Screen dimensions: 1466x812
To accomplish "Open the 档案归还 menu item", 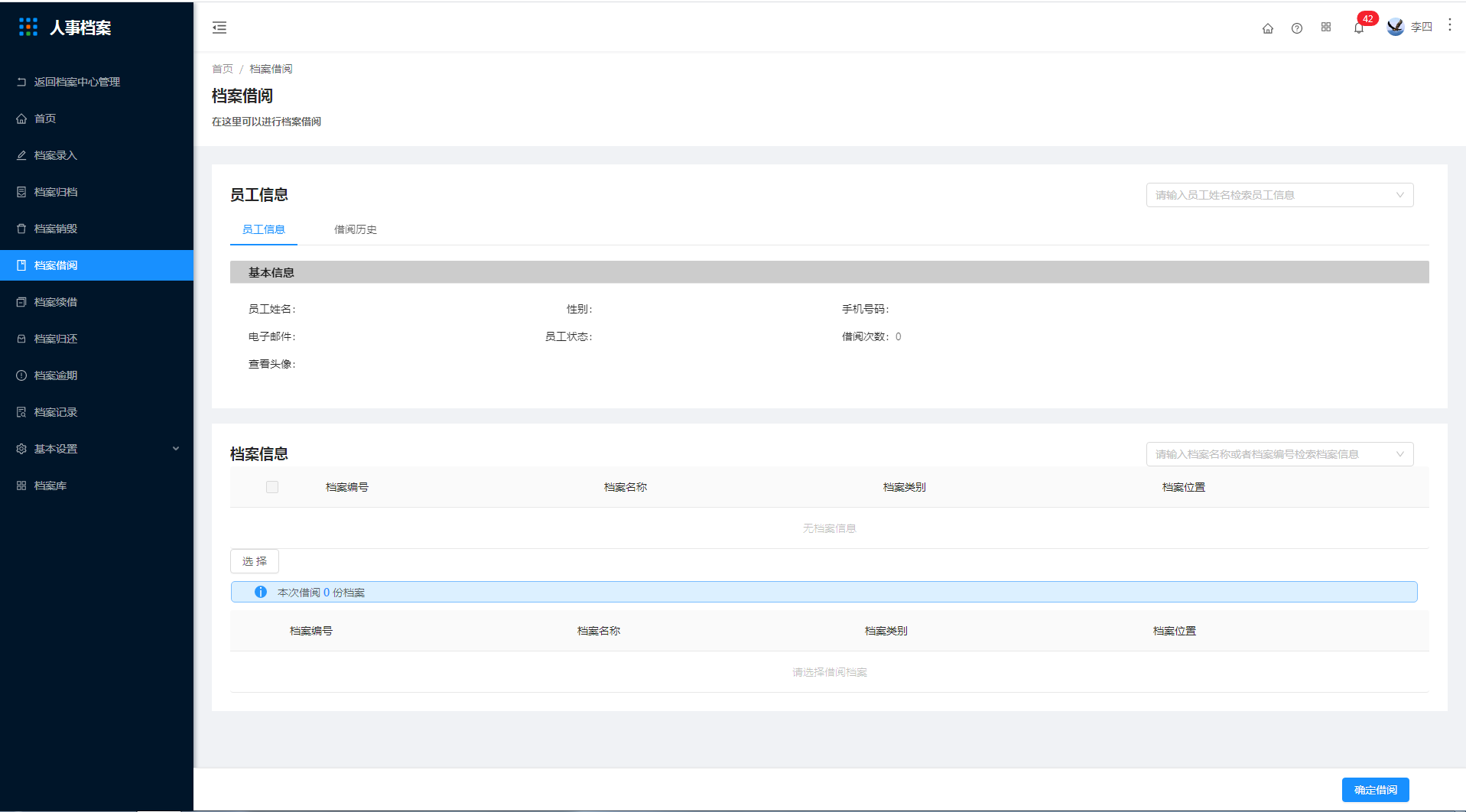I will coord(96,339).
